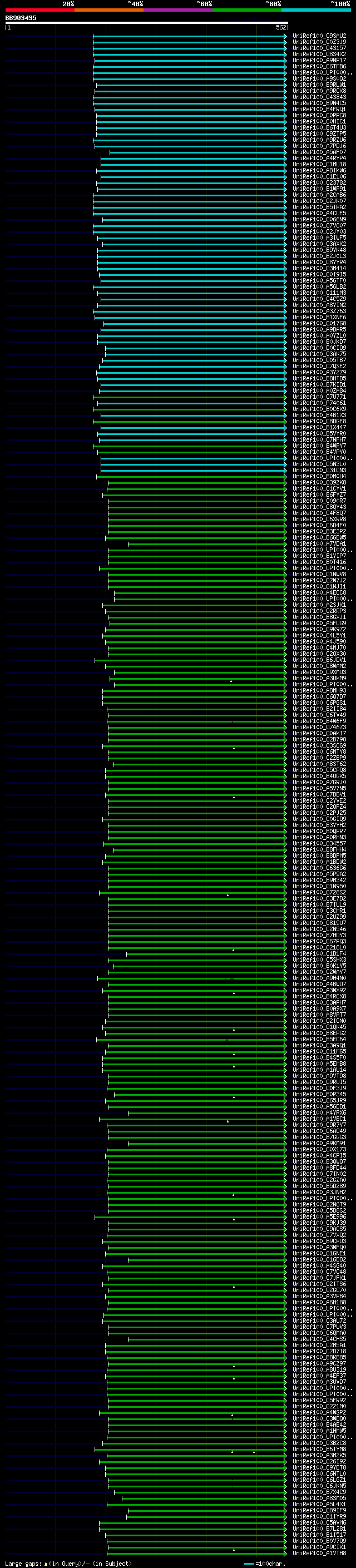
Task: Click the UniRef100_A4EF37 label
Action: [x=319, y=1376]
